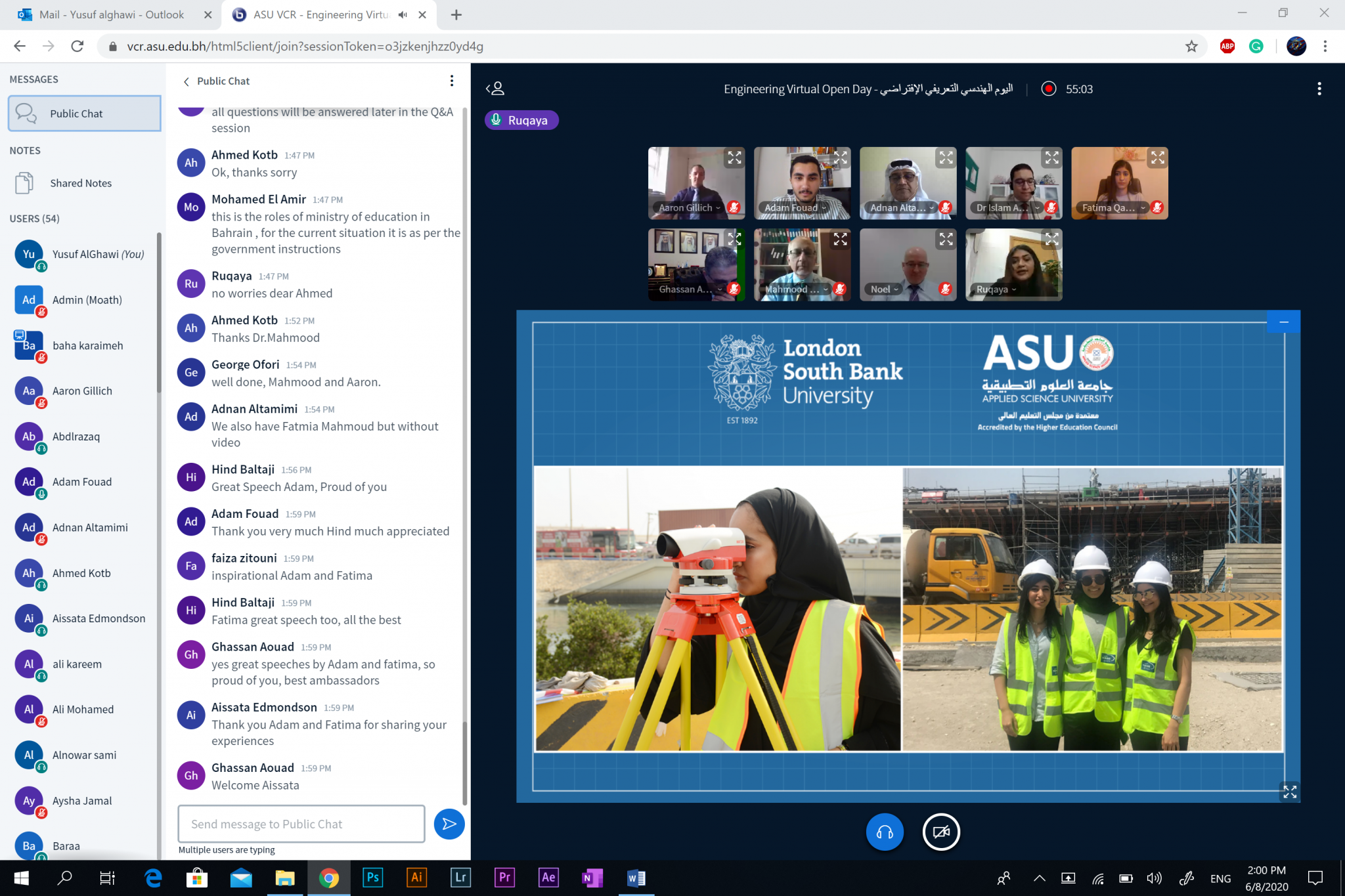Toggle the user list panel icon

[x=495, y=89]
